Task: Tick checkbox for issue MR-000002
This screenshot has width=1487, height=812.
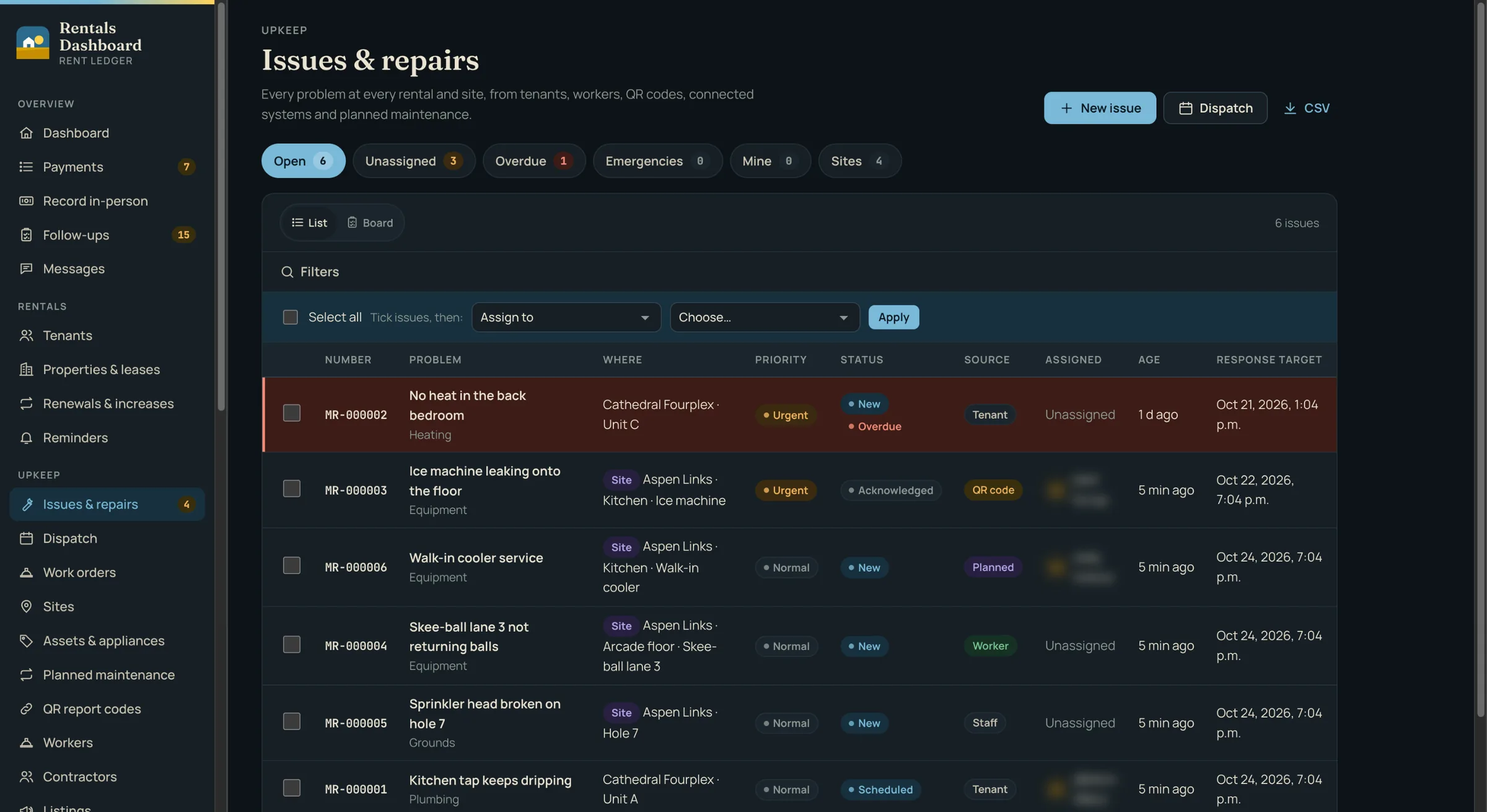Action: coord(291,413)
